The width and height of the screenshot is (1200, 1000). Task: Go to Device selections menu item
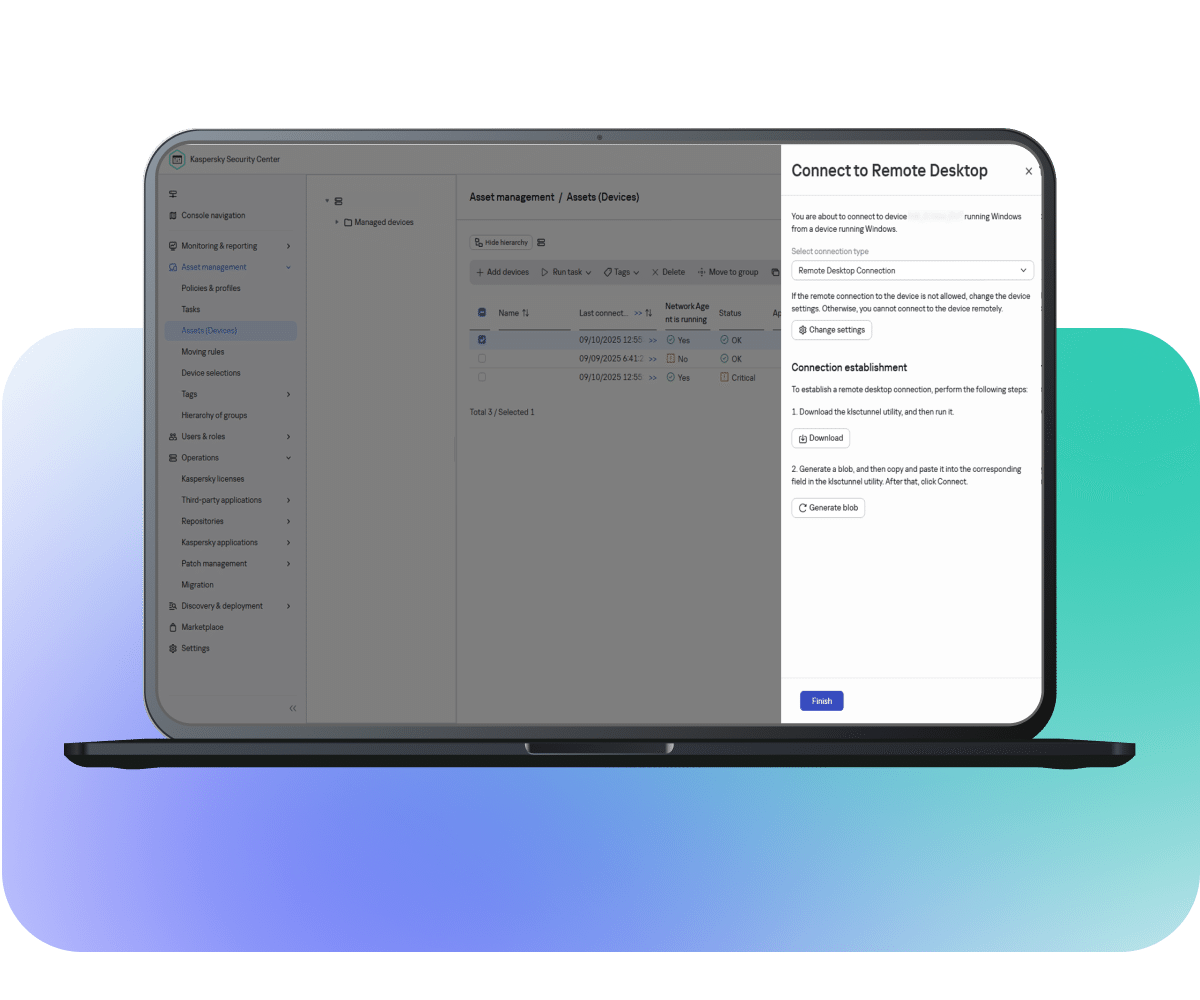pyautogui.click(x=210, y=373)
